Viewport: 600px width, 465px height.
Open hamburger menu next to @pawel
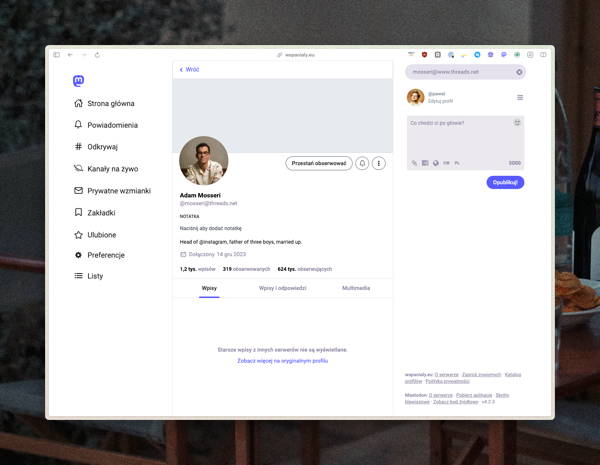[x=520, y=98]
